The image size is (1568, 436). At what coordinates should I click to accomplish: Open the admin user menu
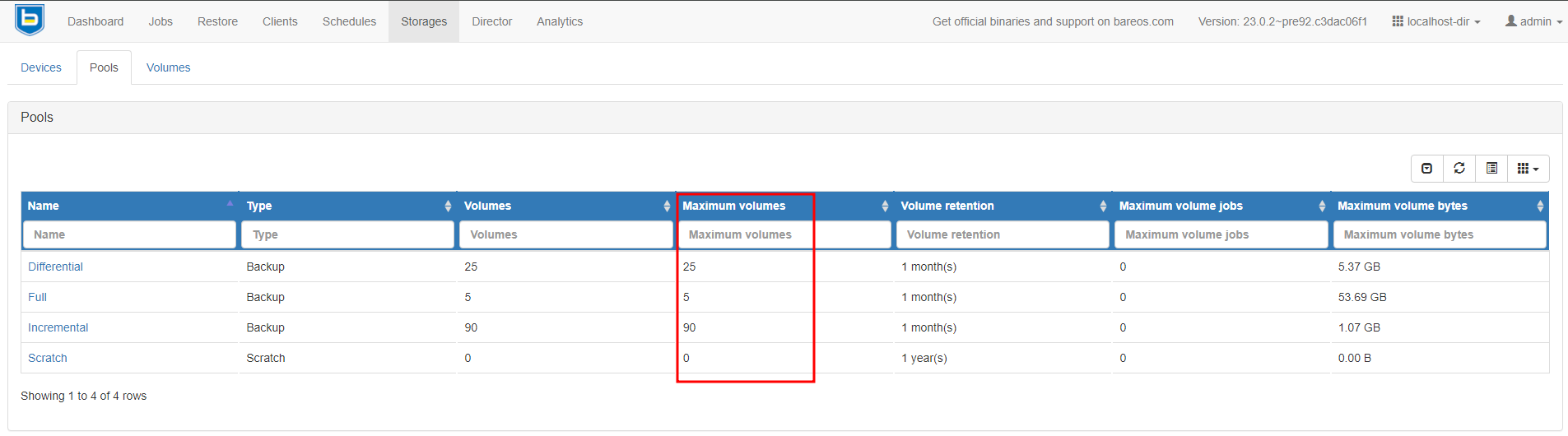point(1533,21)
